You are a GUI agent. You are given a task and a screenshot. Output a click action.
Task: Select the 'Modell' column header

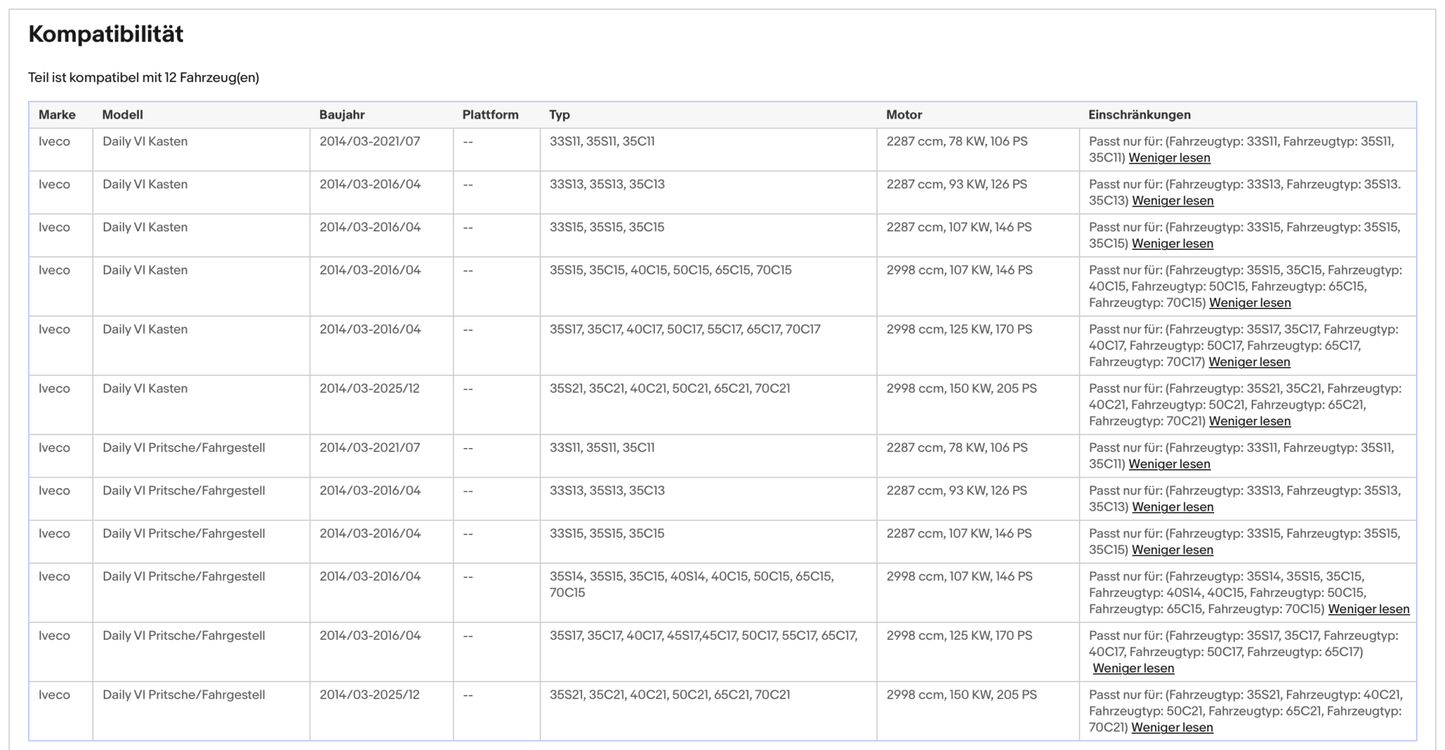[122, 115]
